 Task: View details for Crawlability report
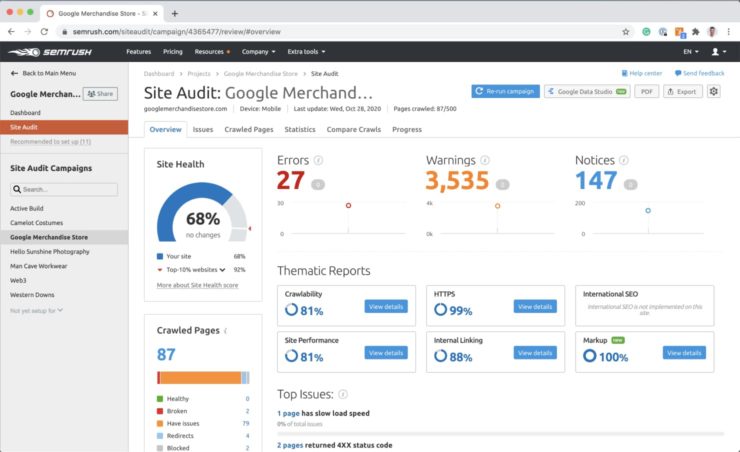386,307
